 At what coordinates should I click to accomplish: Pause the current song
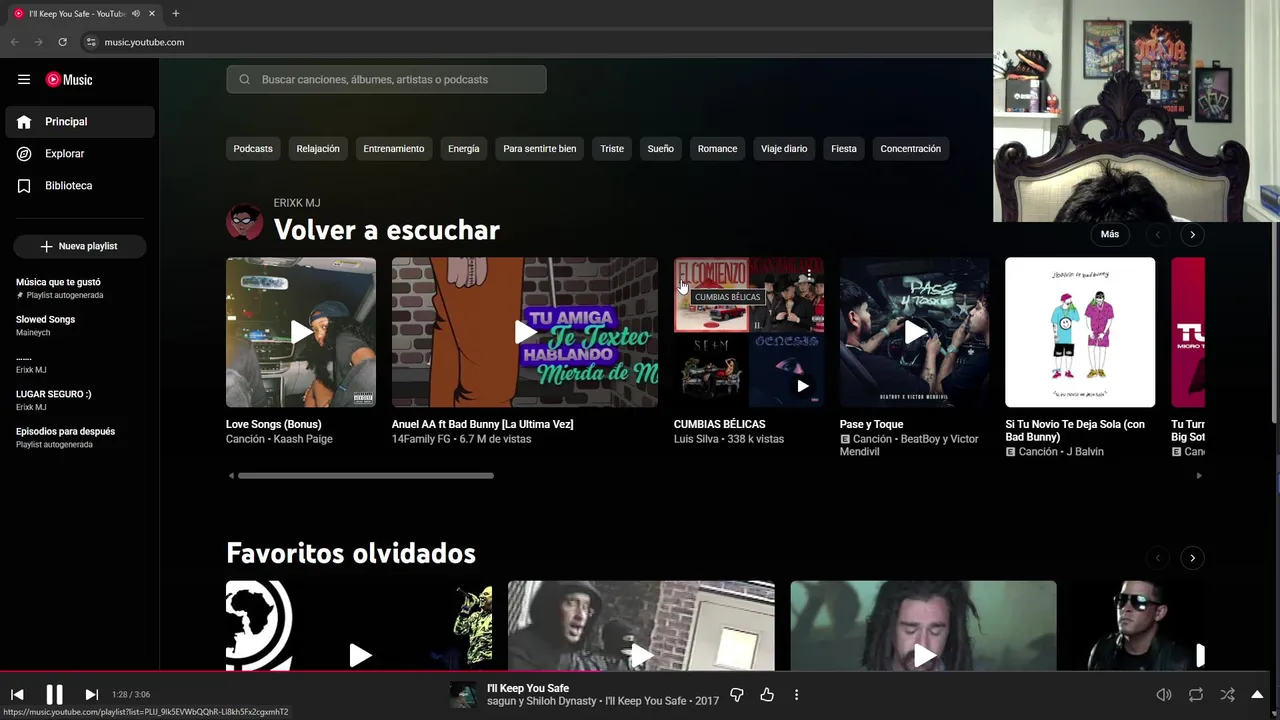coord(55,695)
